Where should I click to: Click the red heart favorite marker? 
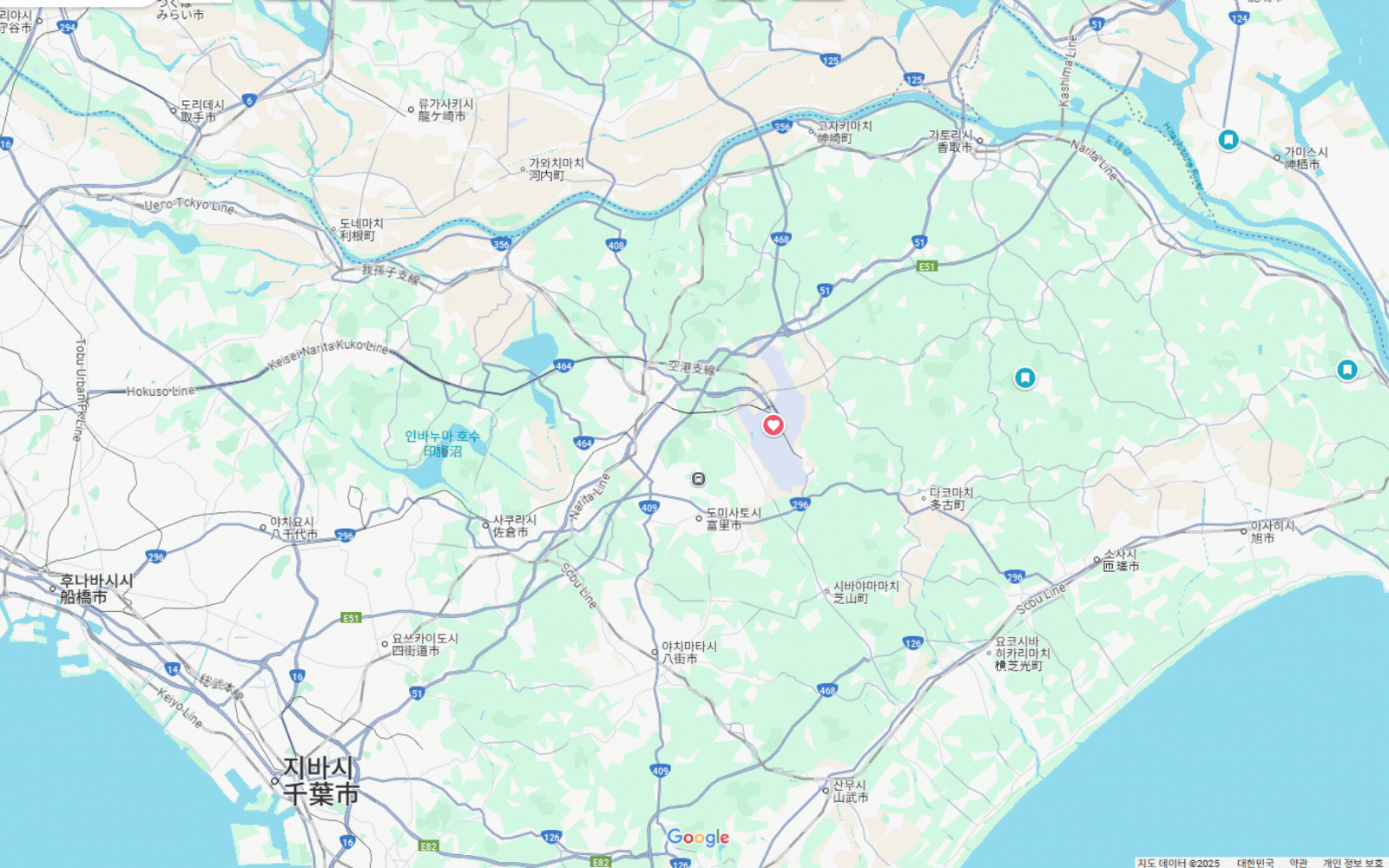point(773,425)
